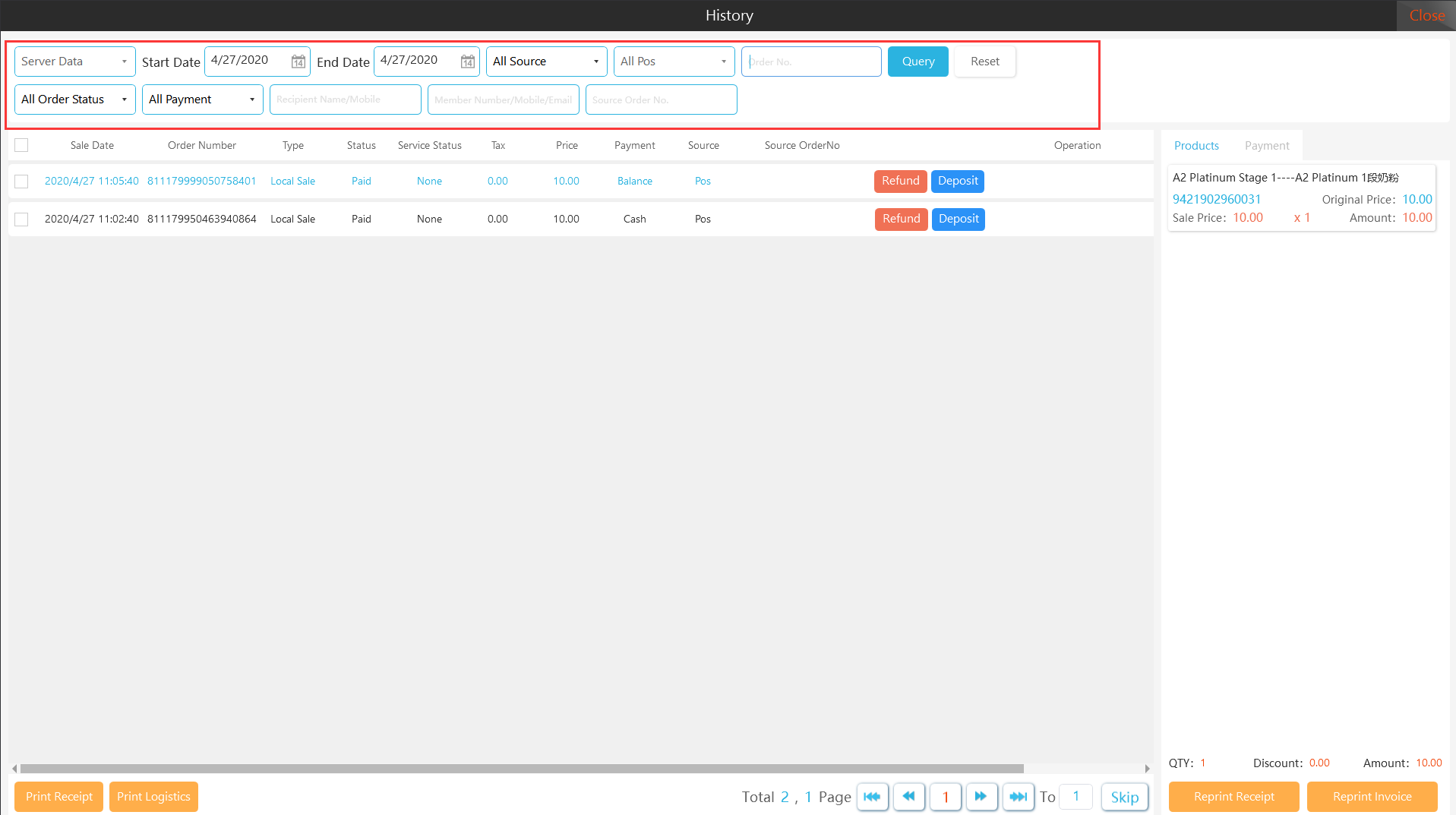The width and height of the screenshot is (1456, 815).
Task: Check the 11:02:40 order row checkbox
Action: click(21, 220)
